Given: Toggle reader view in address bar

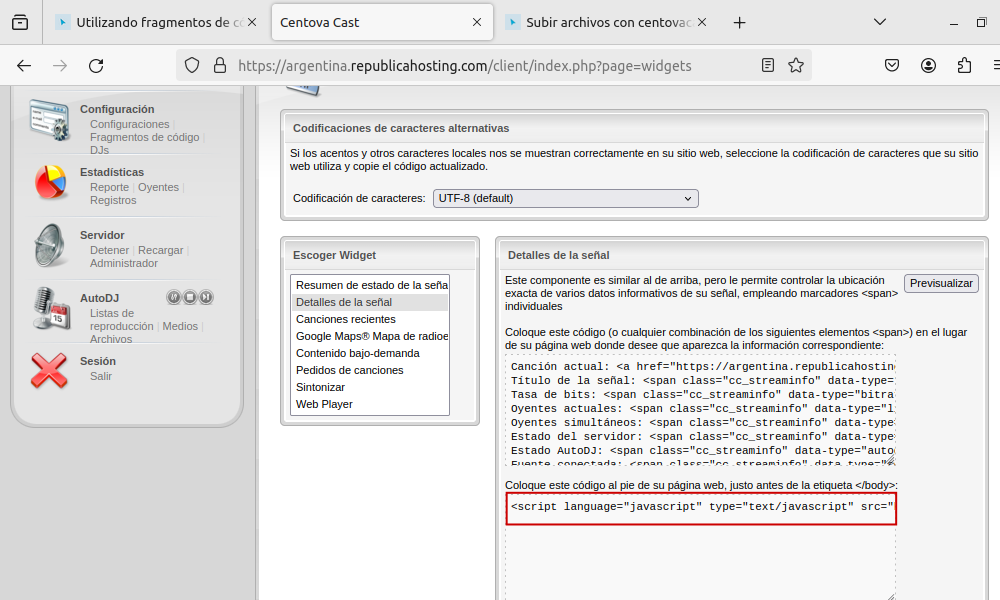Looking at the screenshot, I should coord(768,65).
